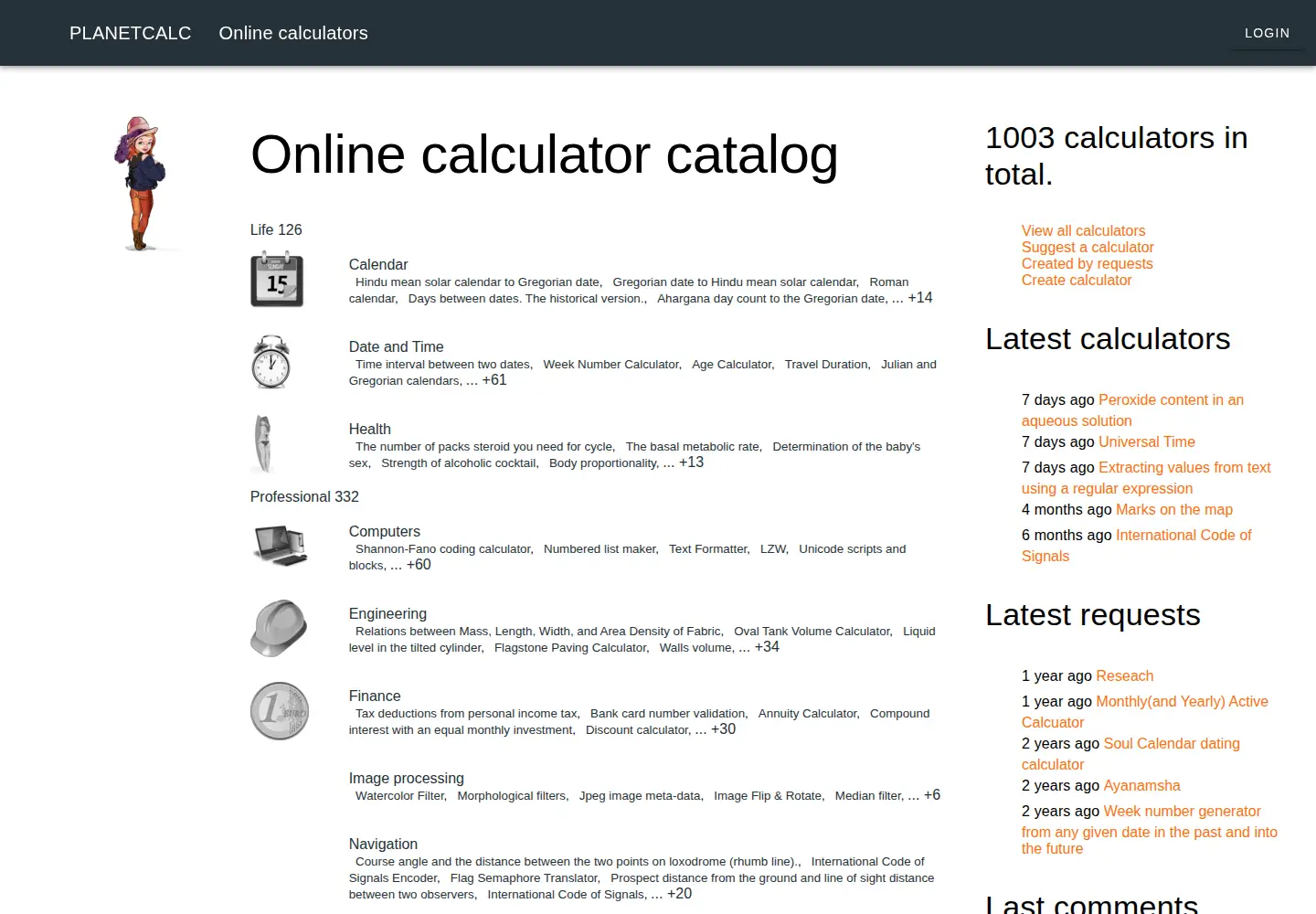Click the Annuity Calculator link

[808, 714]
